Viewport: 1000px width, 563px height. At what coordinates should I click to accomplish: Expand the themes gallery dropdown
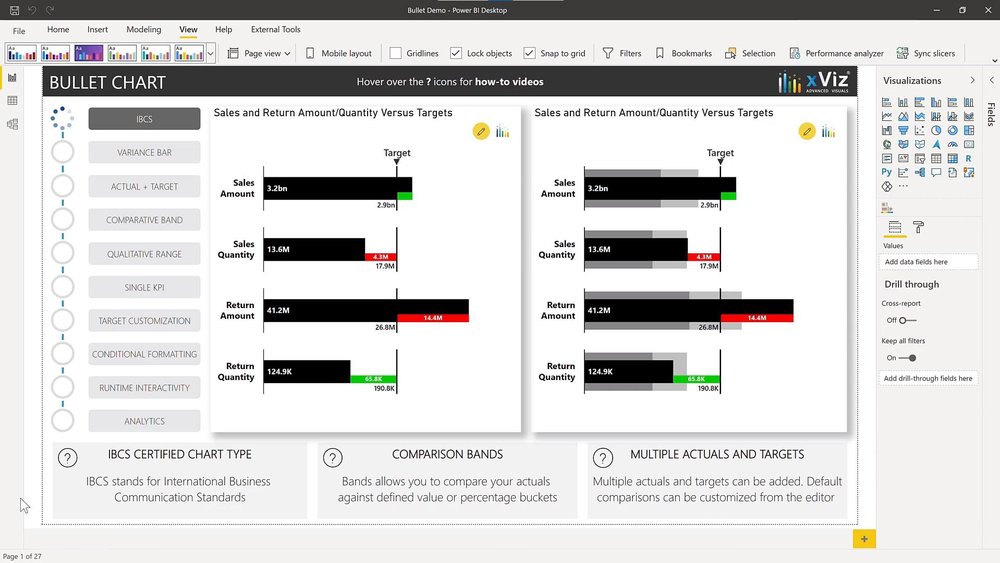pyautogui.click(x=210, y=53)
